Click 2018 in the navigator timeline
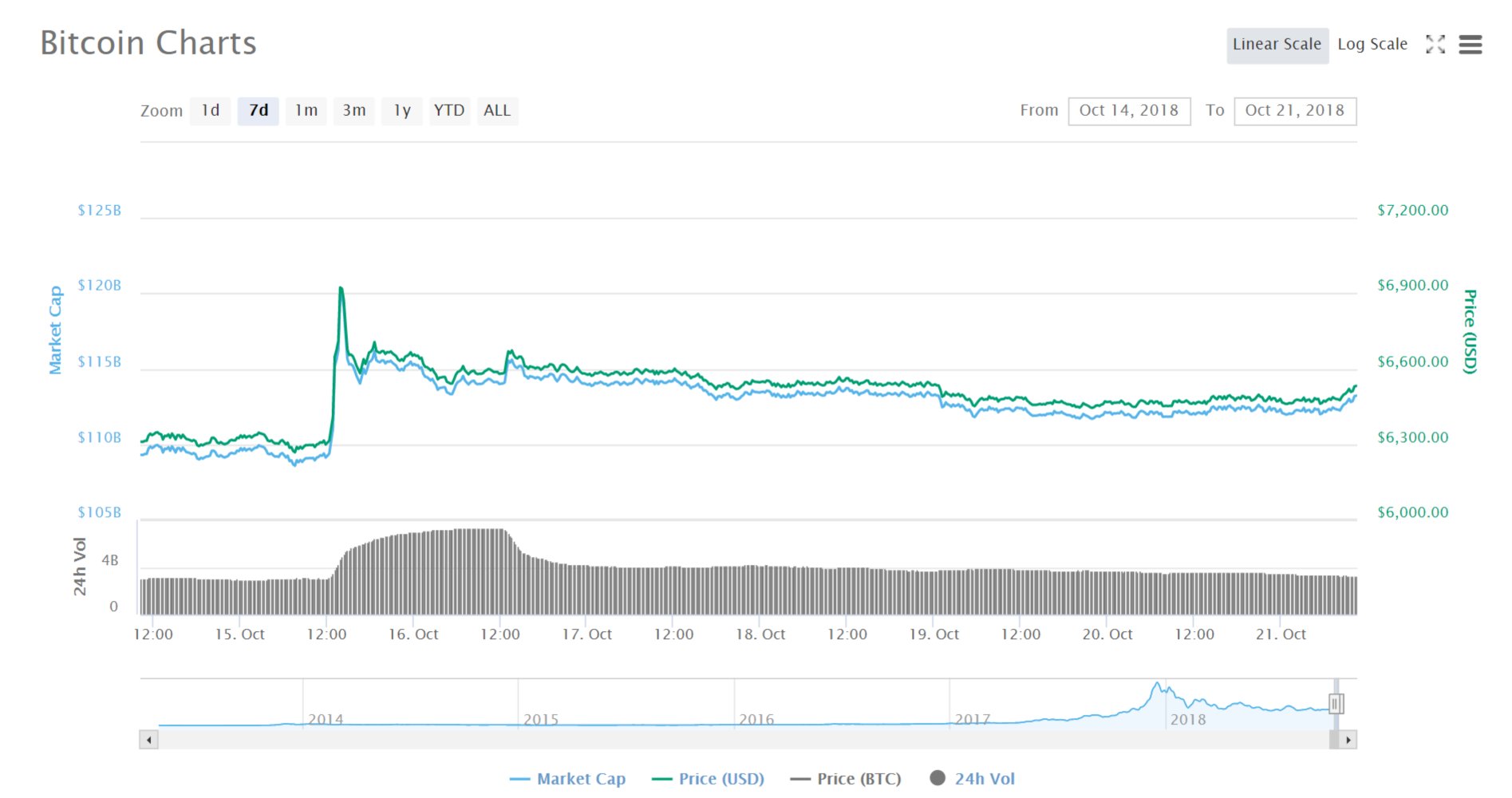The image size is (1512, 798). click(1188, 720)
